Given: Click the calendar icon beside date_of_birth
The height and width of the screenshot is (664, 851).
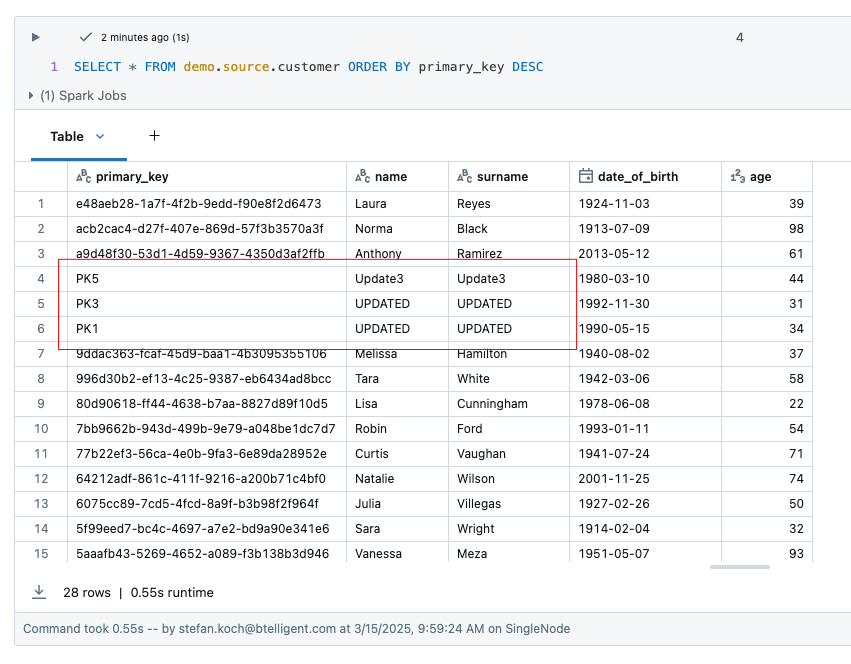Looking at the screenshot, I should 586,177.
